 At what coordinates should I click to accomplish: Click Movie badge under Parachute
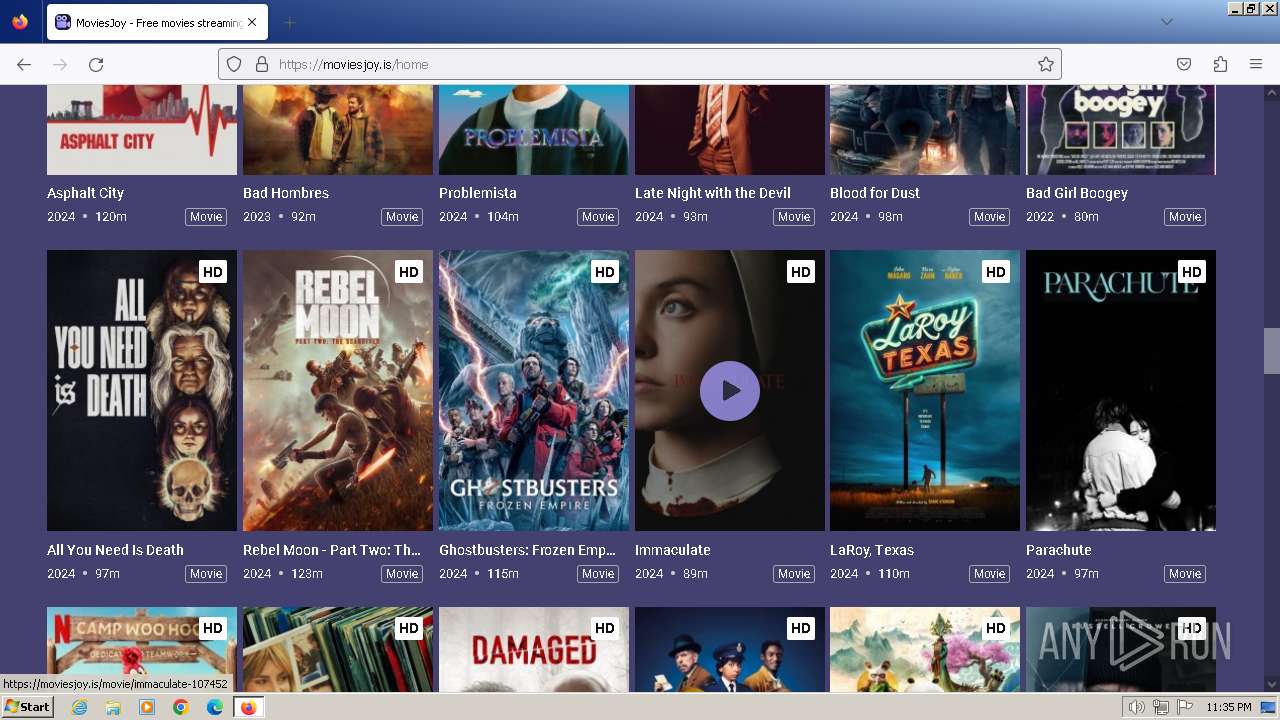[1185, 574]
